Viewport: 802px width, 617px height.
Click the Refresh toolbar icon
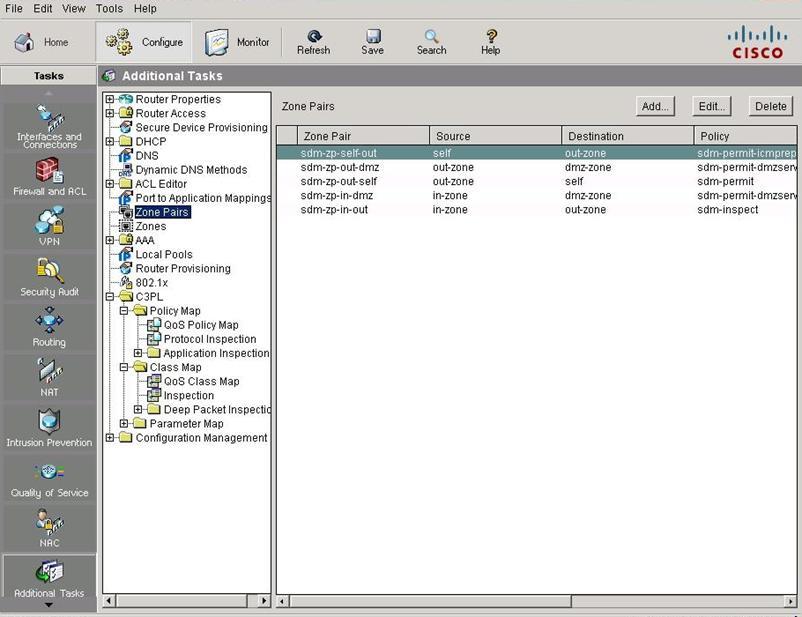point(314,42)
